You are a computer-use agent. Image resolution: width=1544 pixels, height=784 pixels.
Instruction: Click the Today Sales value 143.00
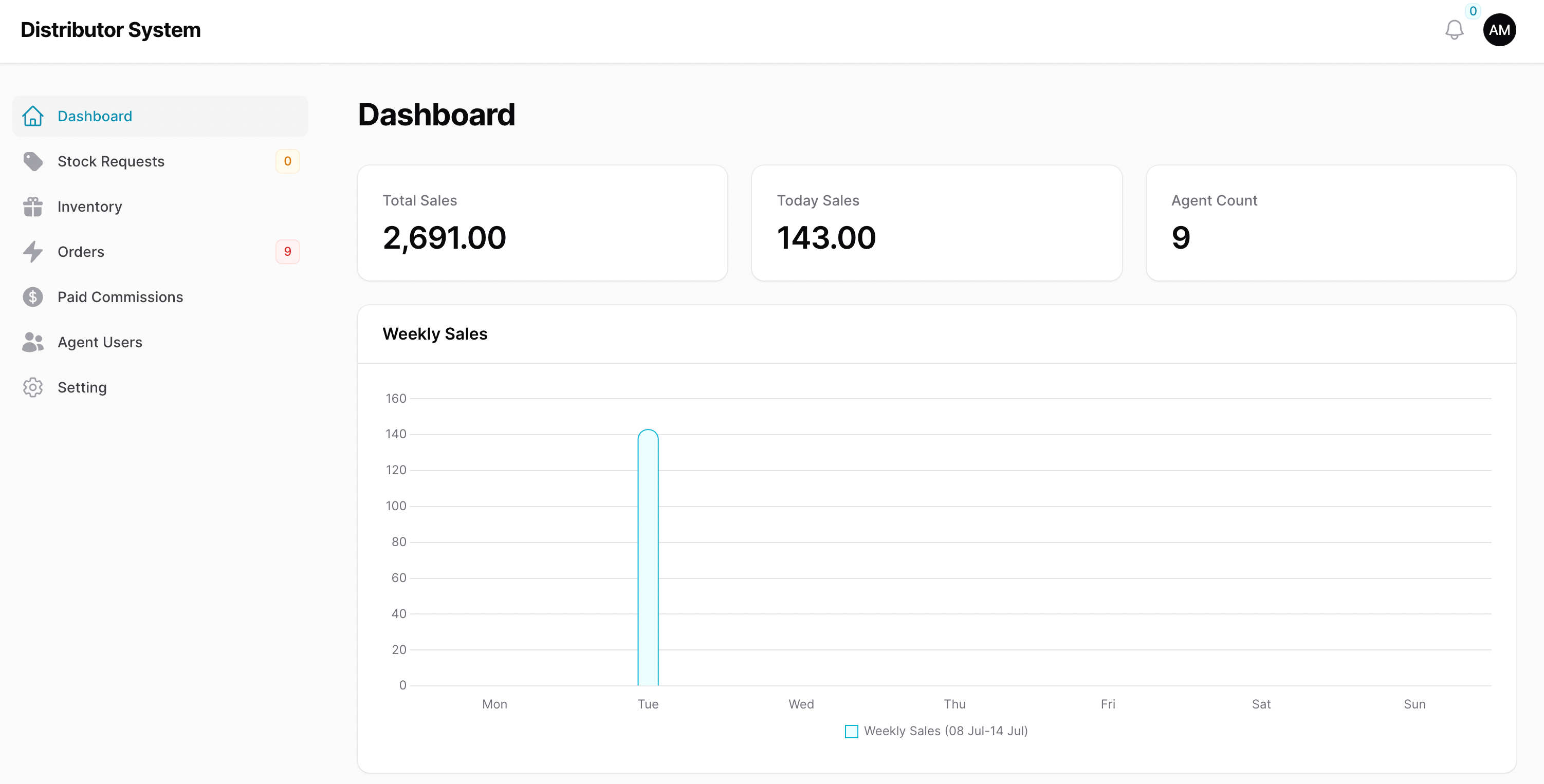click(x=826, y=238)
